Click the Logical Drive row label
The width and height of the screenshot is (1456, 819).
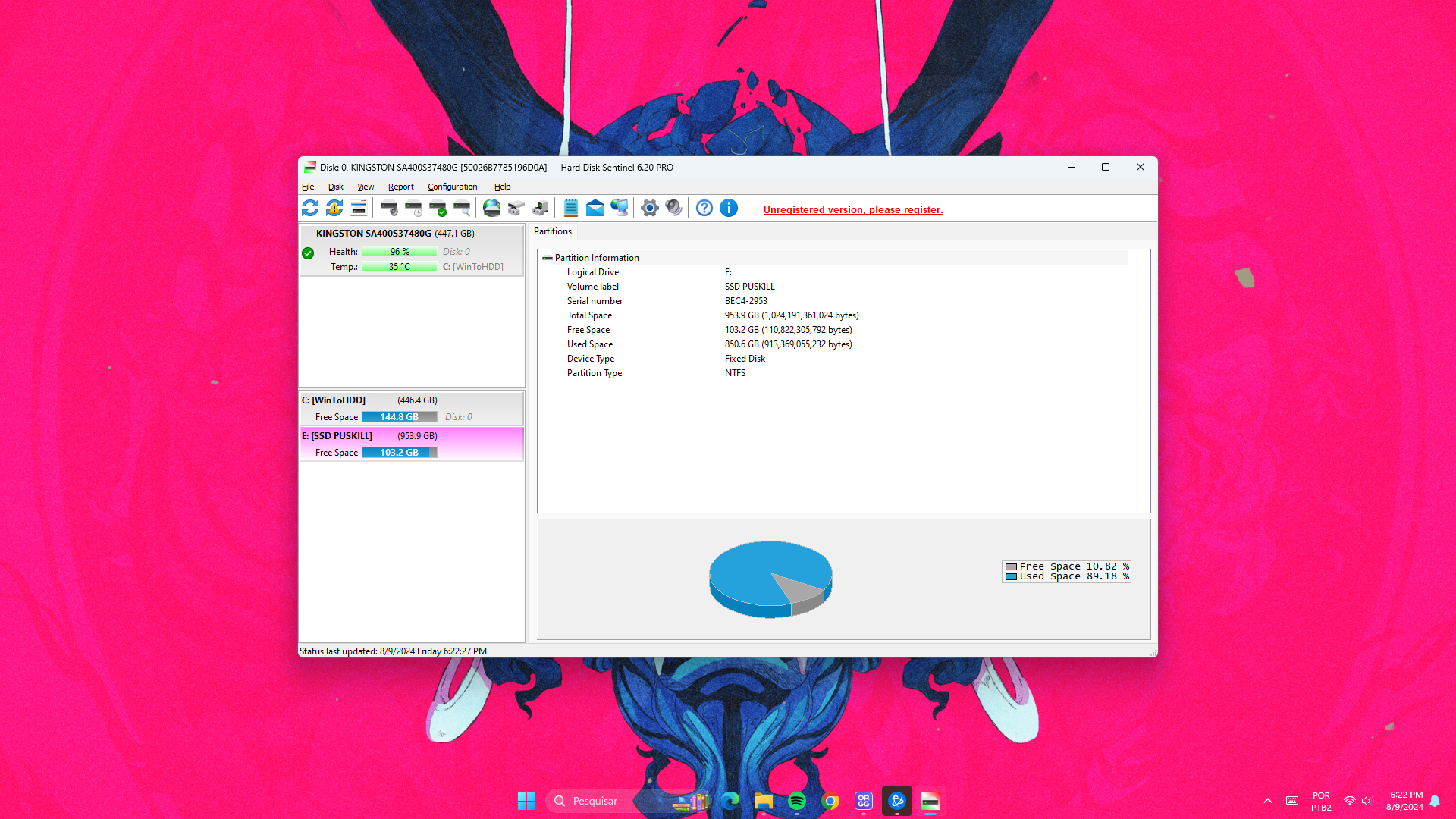click(x=593, y=272)
